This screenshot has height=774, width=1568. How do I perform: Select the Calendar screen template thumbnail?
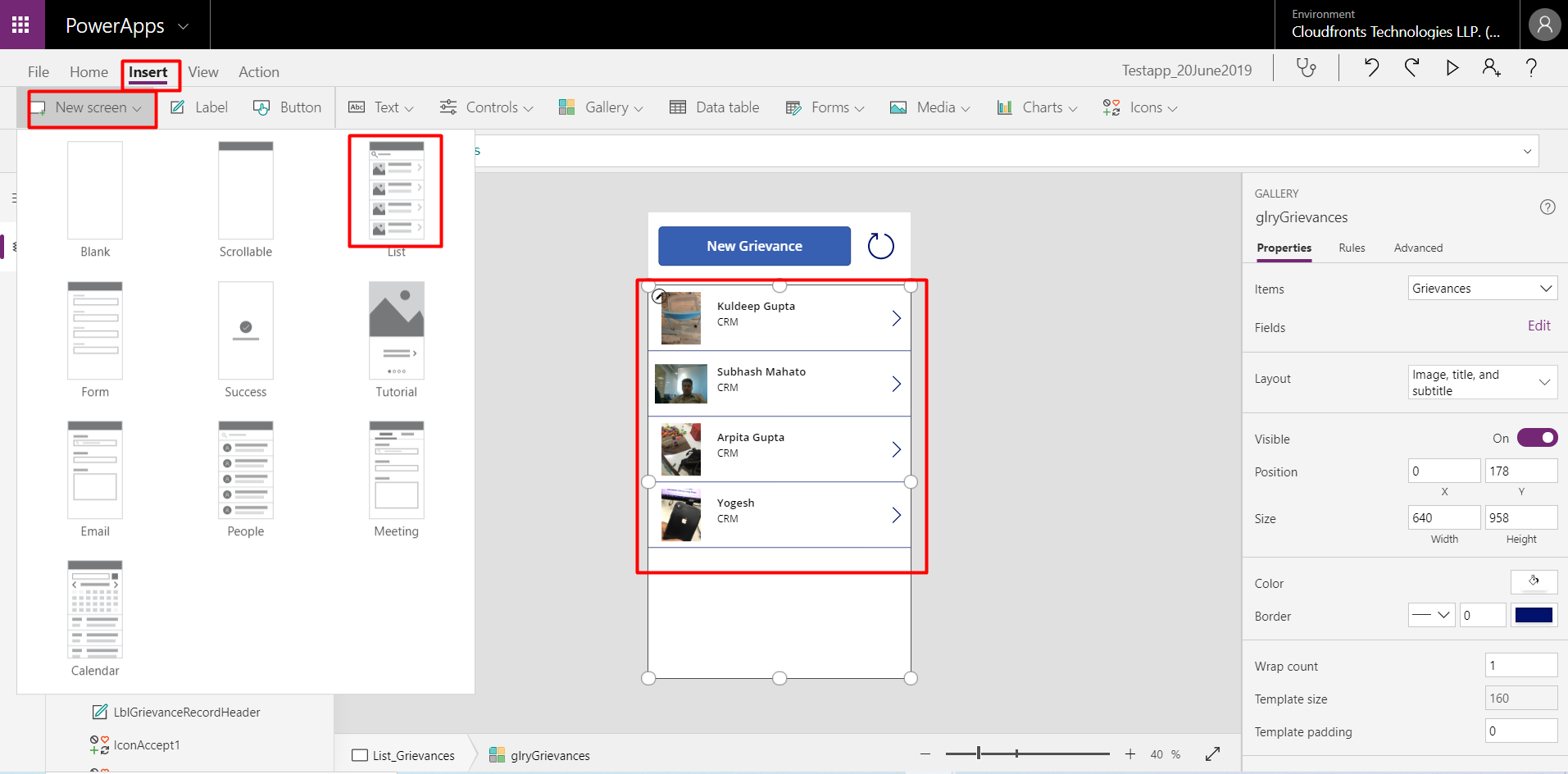pos(95,609)
